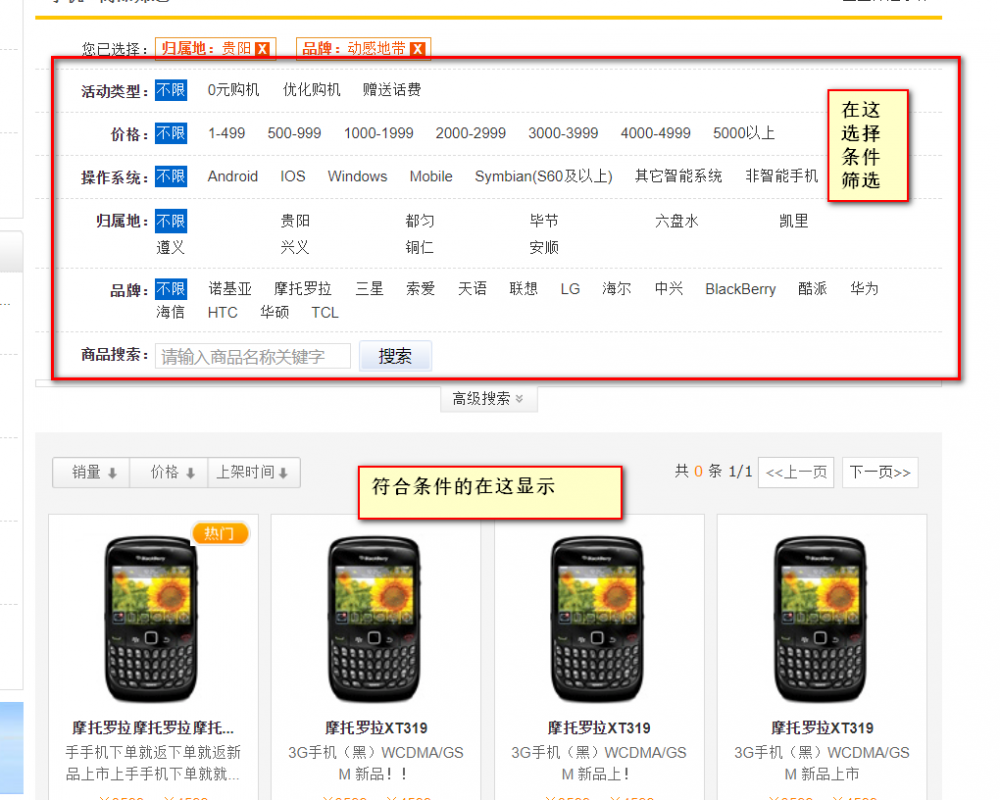This screenshot has height=800, width=1000.
Task: Choose 遵义 as location
Action: coord(170,248)
